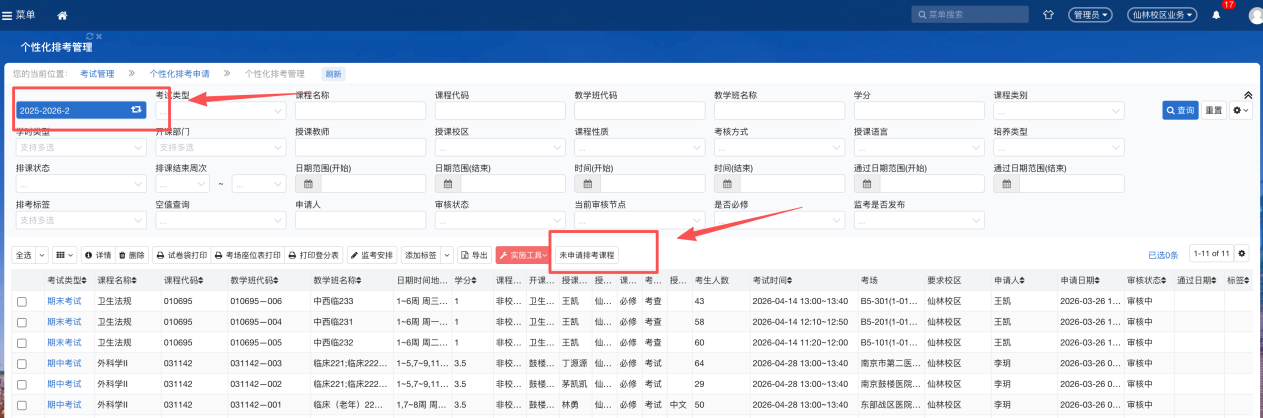This screenshot has height=418, width=1263.
Task: Open the 监考安排 edit tool
Action: click(372, 255)
